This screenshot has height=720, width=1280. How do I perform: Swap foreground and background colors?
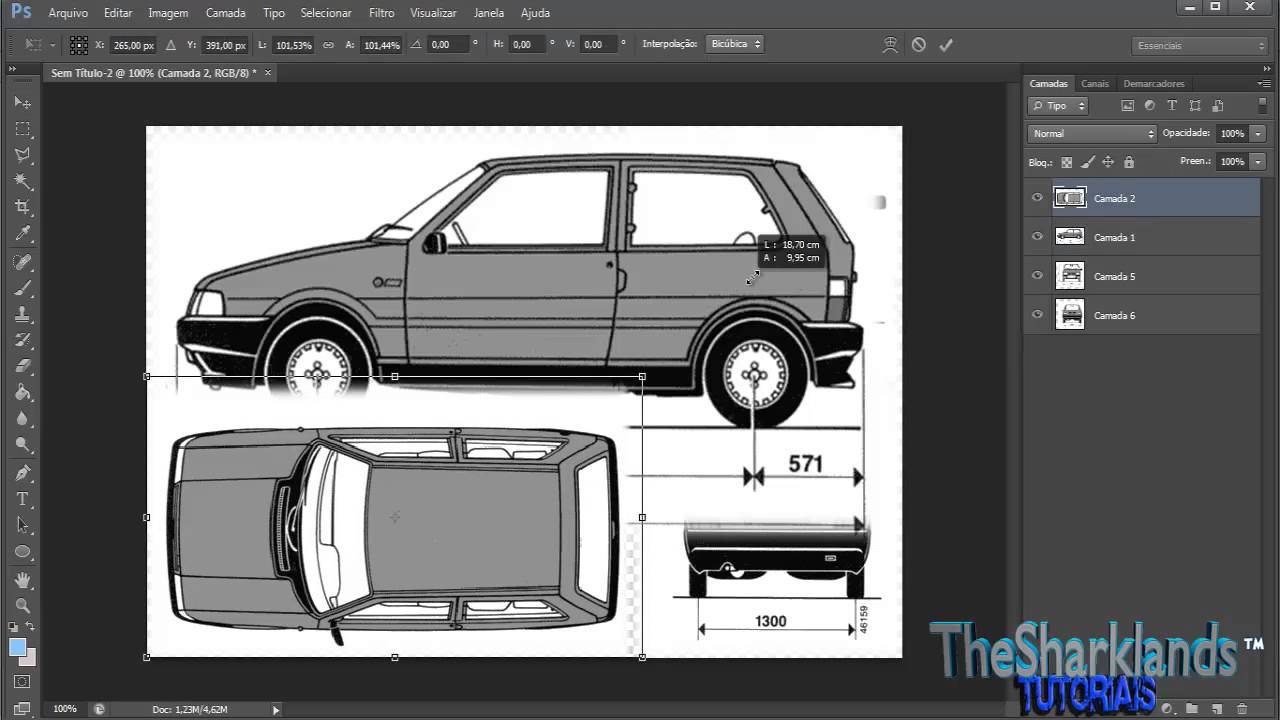[31, 627]
